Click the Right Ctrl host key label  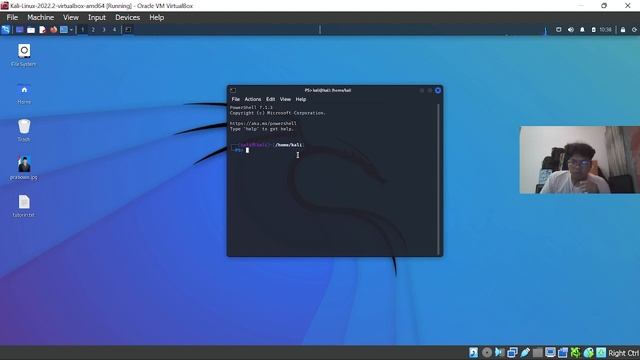tap(623, 353)
